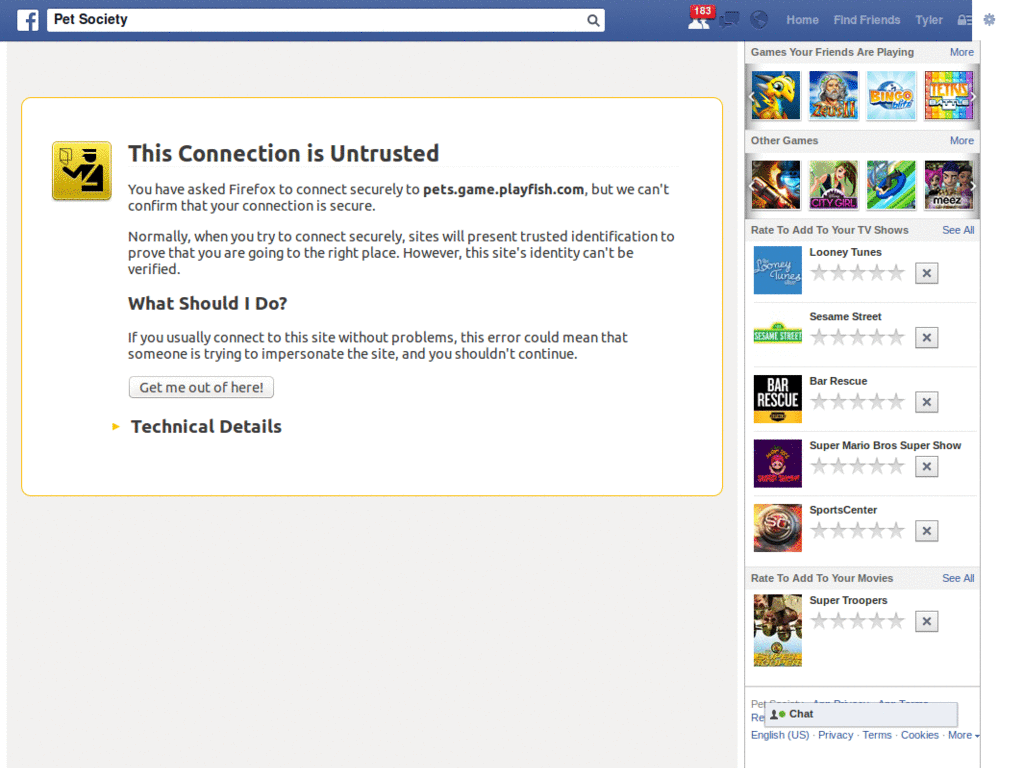
Task: Dismiss the Super Mario Bros Super Show suggestion
Action: click(x=926, y=466)
